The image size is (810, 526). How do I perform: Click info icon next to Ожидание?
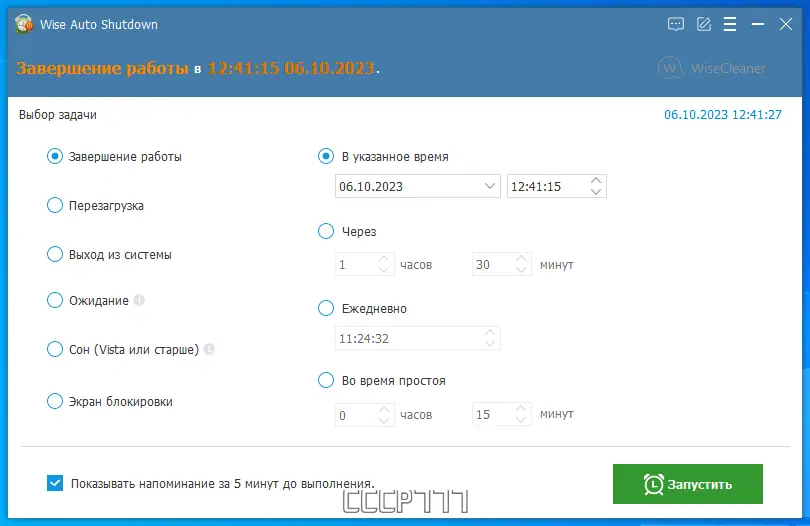point(139,300)
